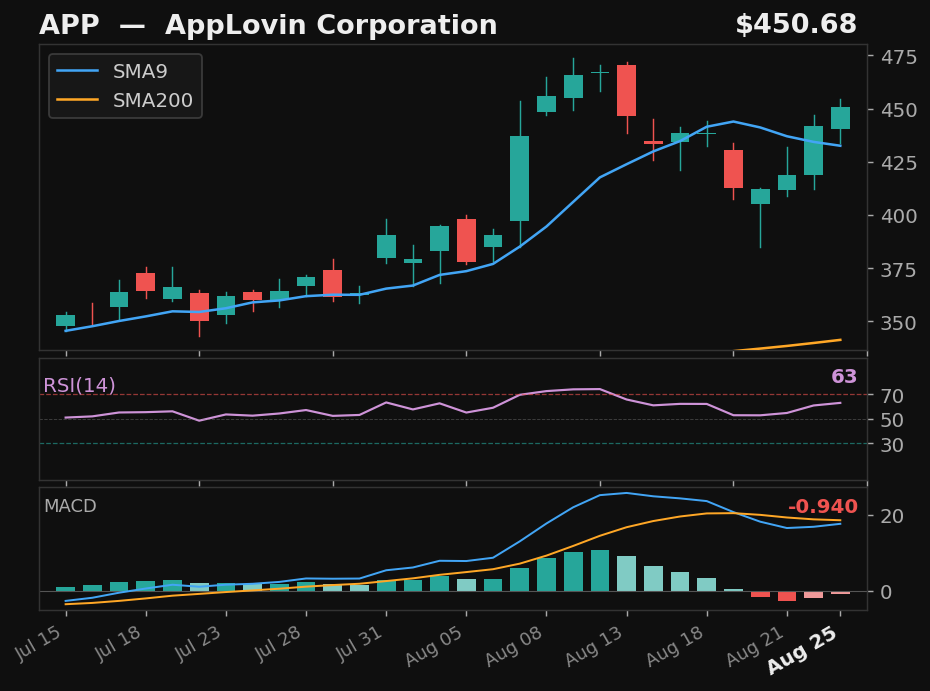Image resolution: width=930 pixels, height=691 pixels.
Task: Click the bold Aug 25 date label
Action: pos(802,650)
